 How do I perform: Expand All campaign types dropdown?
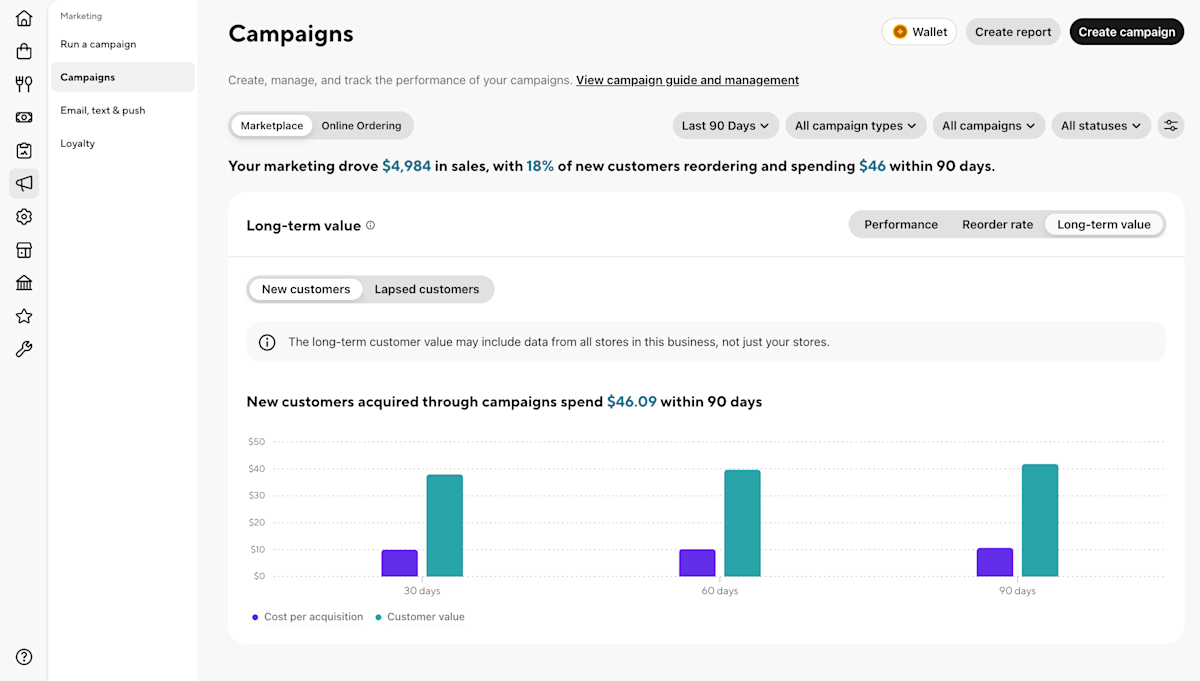[x=855, y=126]
